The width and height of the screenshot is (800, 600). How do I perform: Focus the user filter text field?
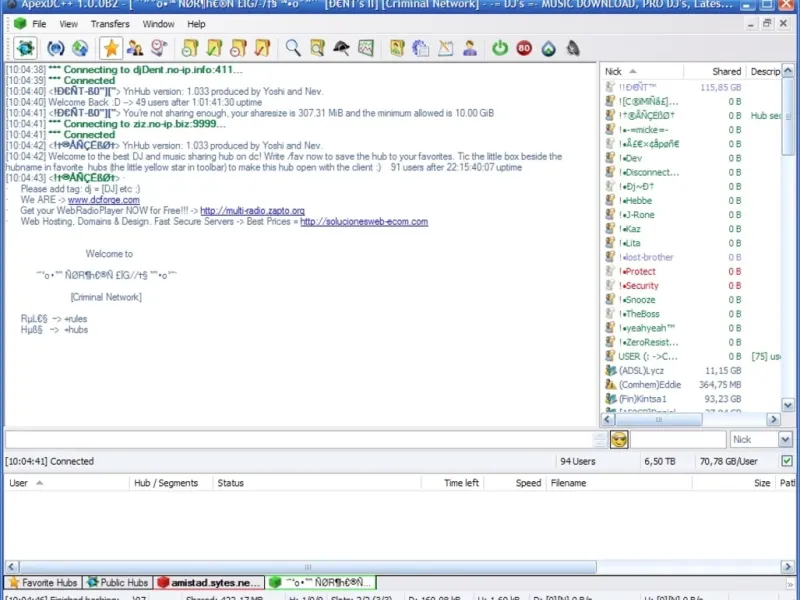678,439
